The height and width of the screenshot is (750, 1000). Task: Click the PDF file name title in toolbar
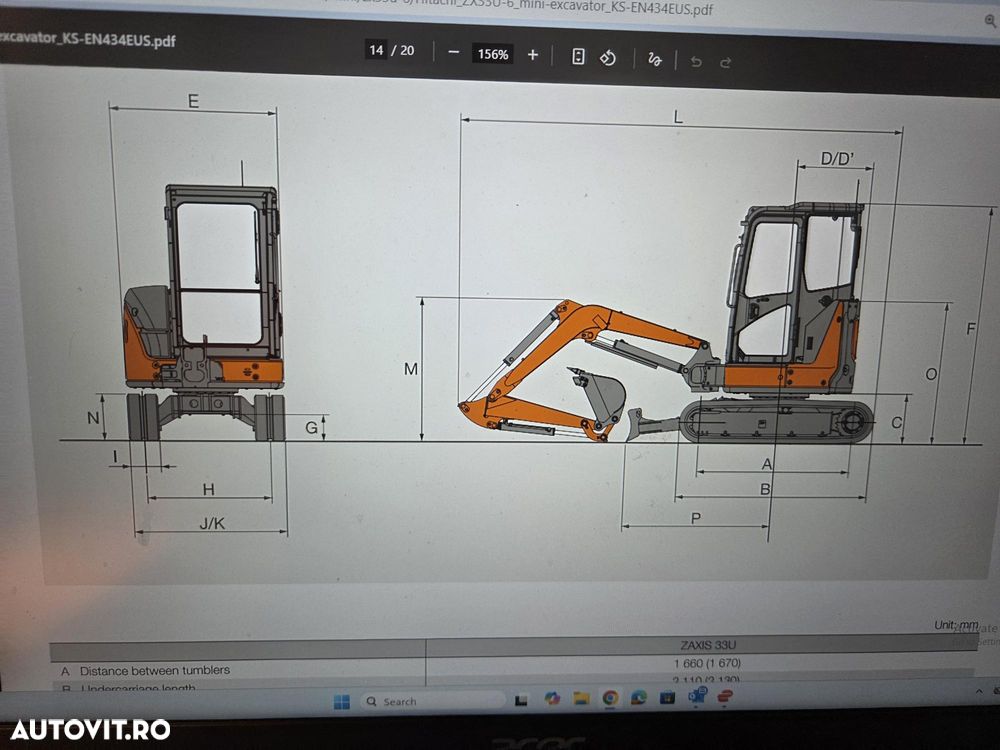[87, 38]
